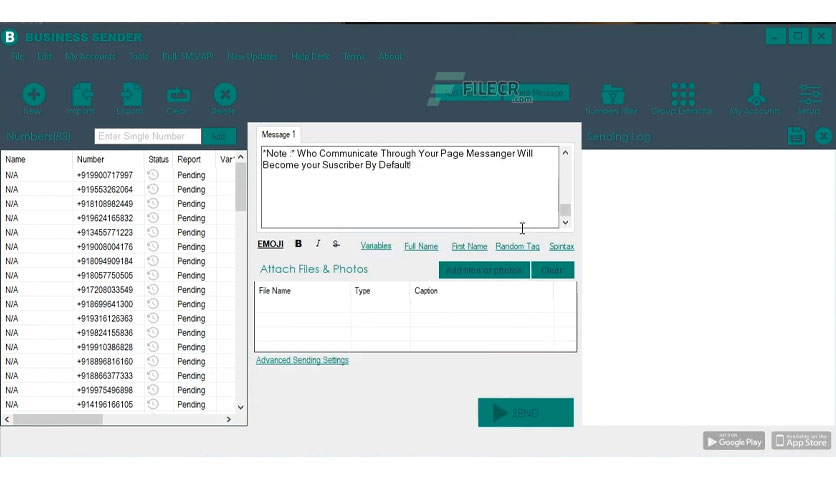This screenshot has height=484, width=836.
Task: Select the Message 1 tab
Action: coord(278,134)
